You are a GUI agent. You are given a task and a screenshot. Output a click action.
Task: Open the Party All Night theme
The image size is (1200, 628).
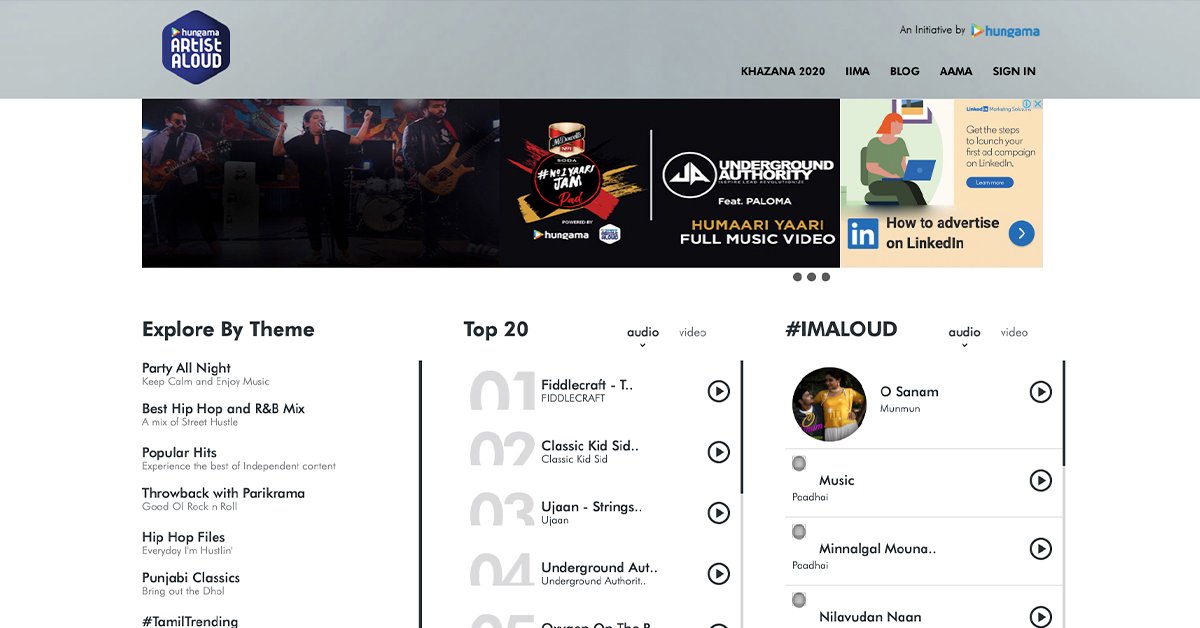(186, 368)
